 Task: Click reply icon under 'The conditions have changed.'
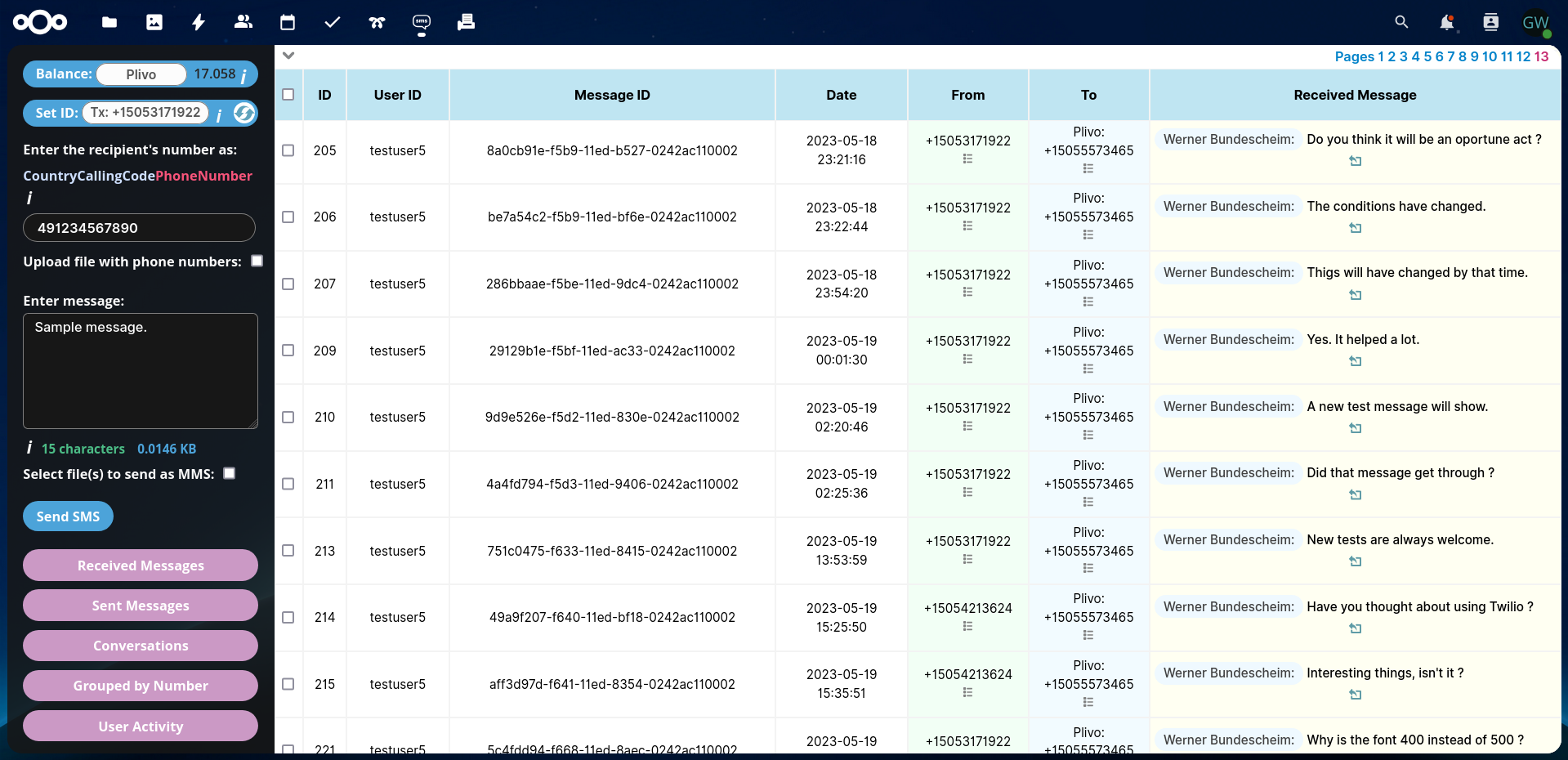(x=1355, y=228)
